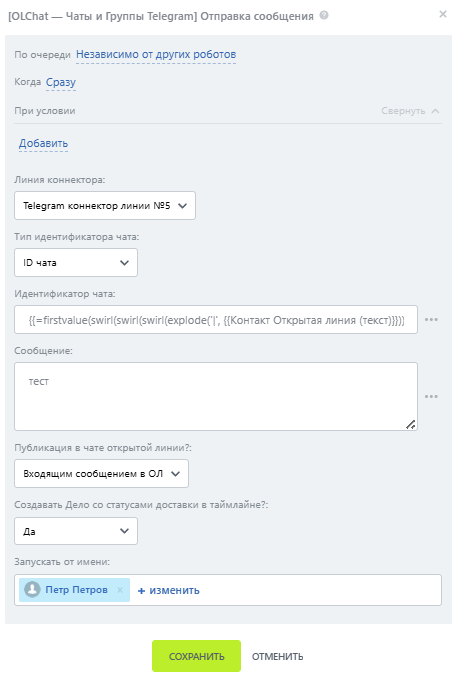
Task: Close the robot settings dialog with X
Action: [442, 14]
